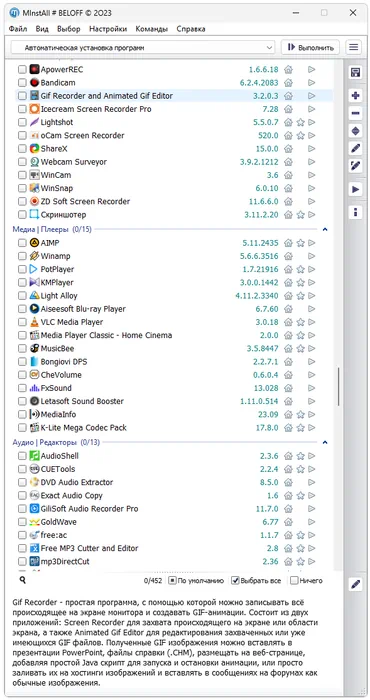The height and width of the screenshot is (700, 370).
Task: Toggle the Выбрать все checkbox
Action: click(x=235, y=581)
